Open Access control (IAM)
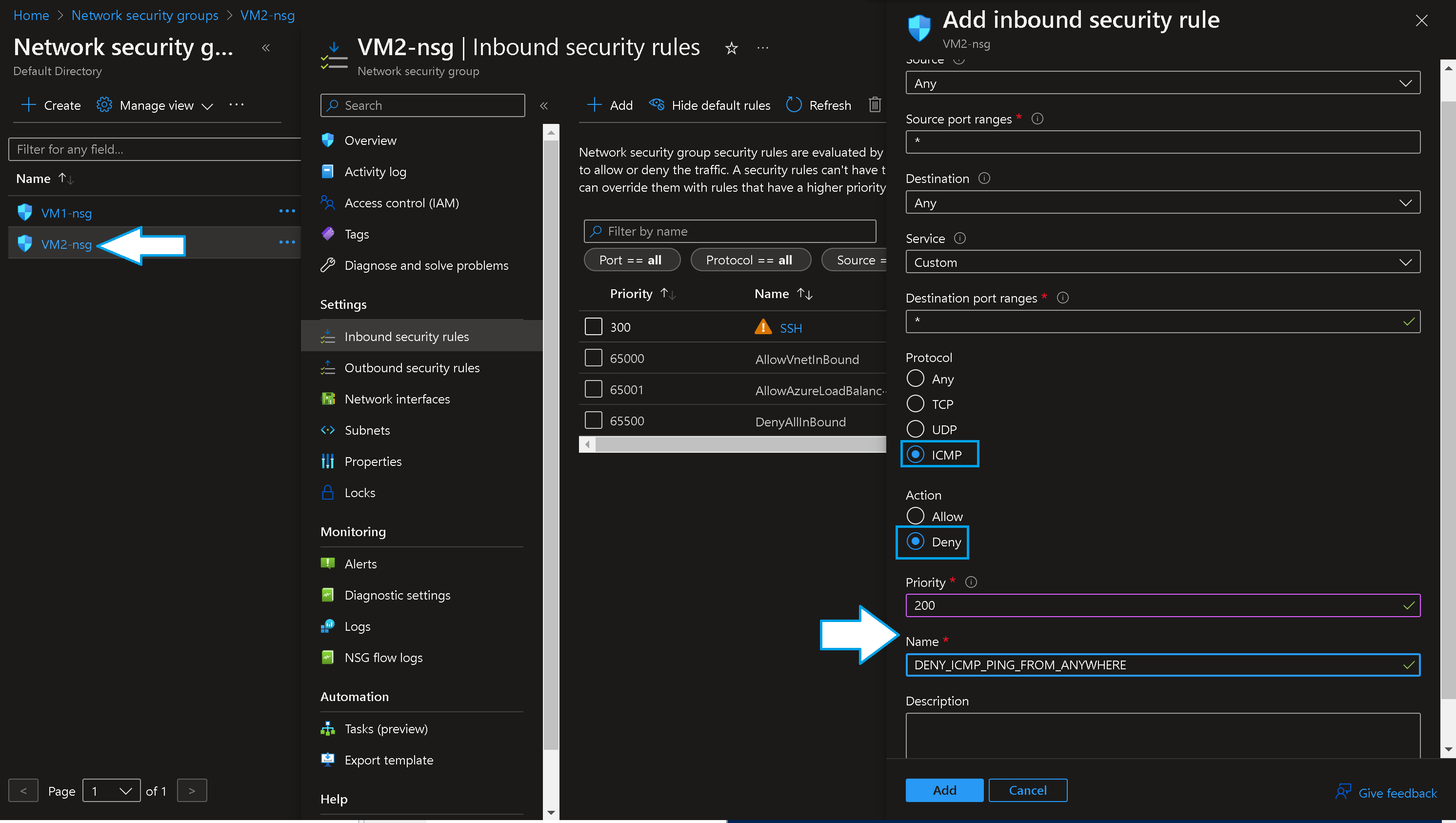 [402, 203]
